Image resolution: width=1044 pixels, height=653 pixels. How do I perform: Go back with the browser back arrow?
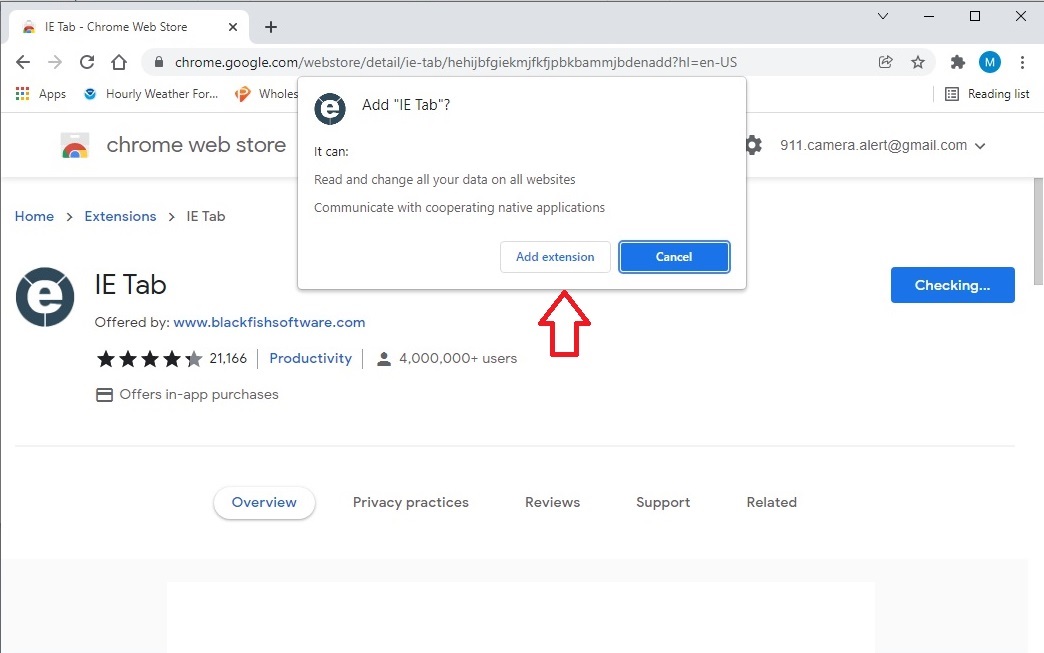[x=23, y=62]
